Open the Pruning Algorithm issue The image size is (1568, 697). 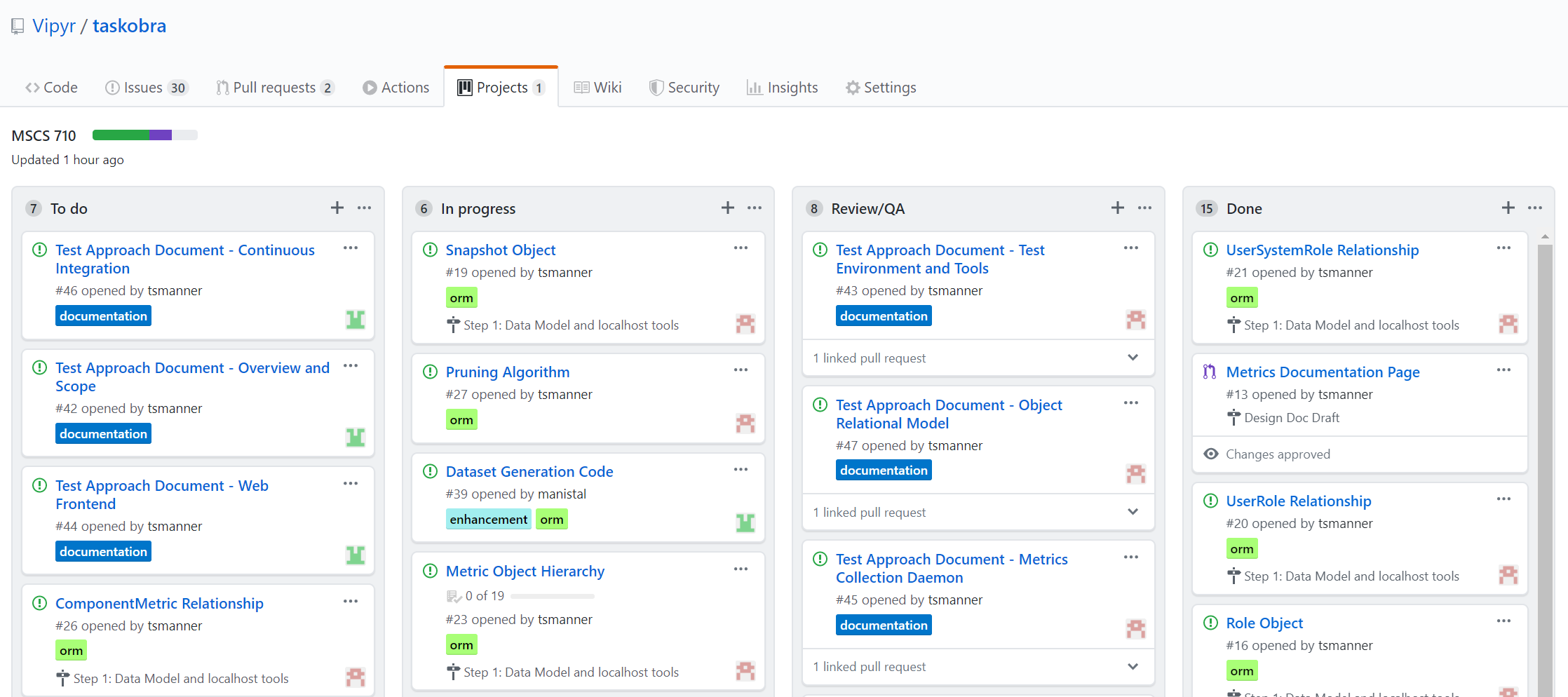[x=508, y=372]
